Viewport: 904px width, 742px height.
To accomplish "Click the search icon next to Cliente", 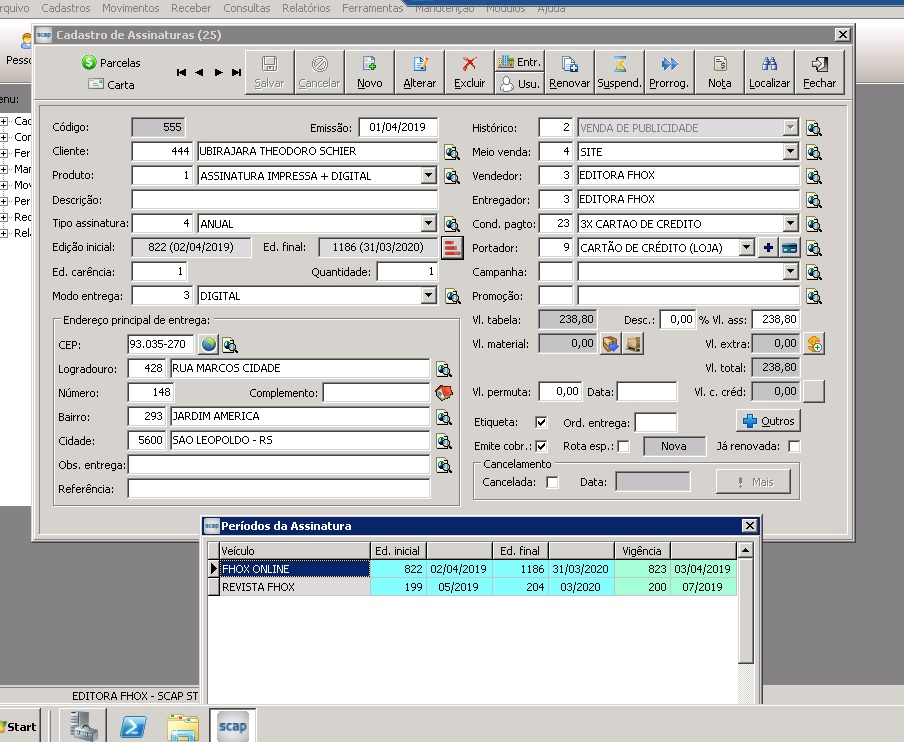I will coord(452,152).
